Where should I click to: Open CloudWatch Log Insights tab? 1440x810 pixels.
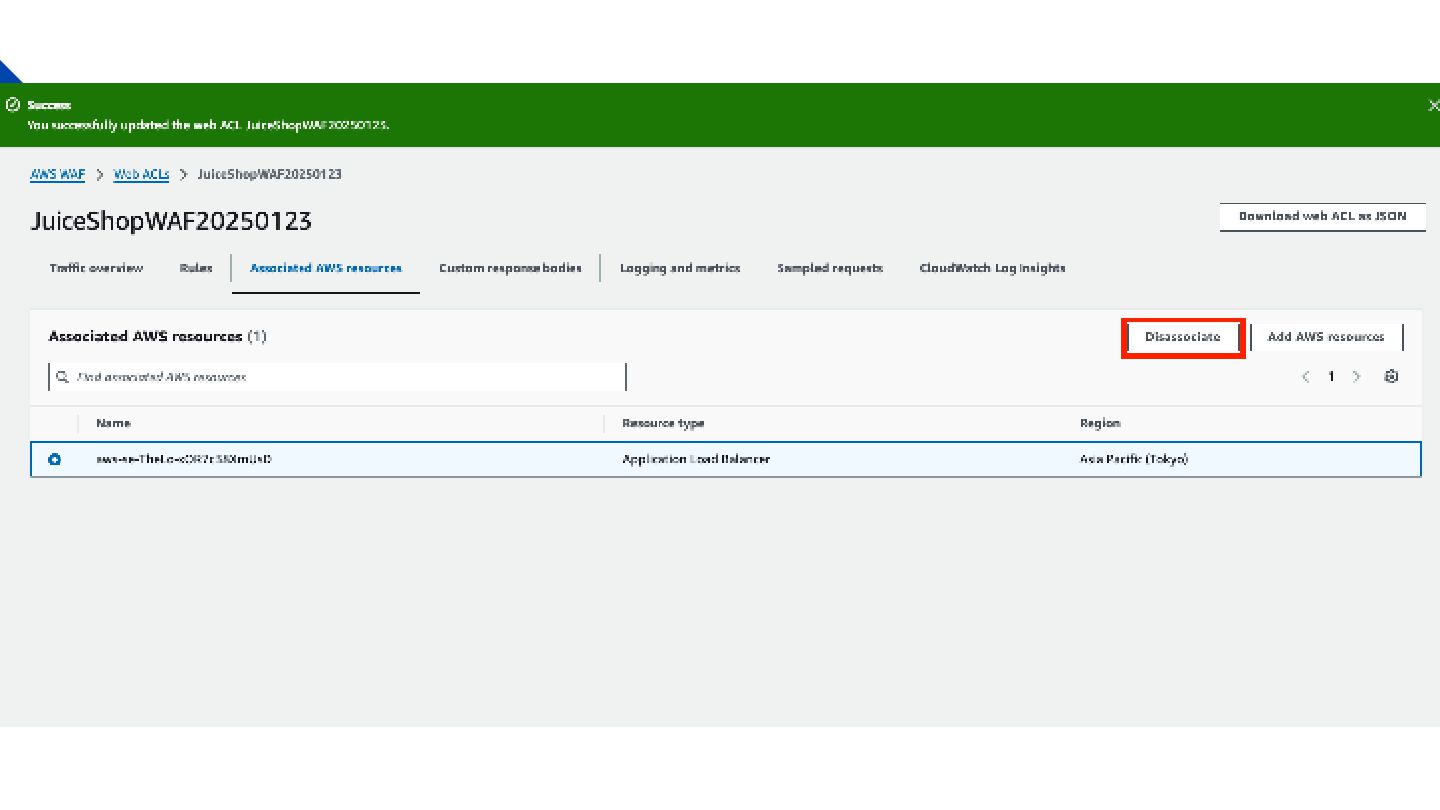point(992,268)
